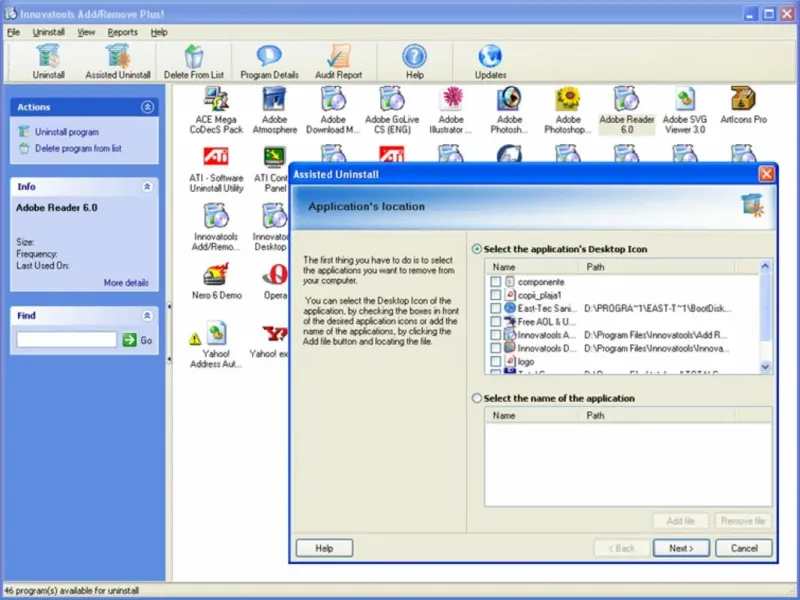Check the Innovatools D... checkbox

495,348
